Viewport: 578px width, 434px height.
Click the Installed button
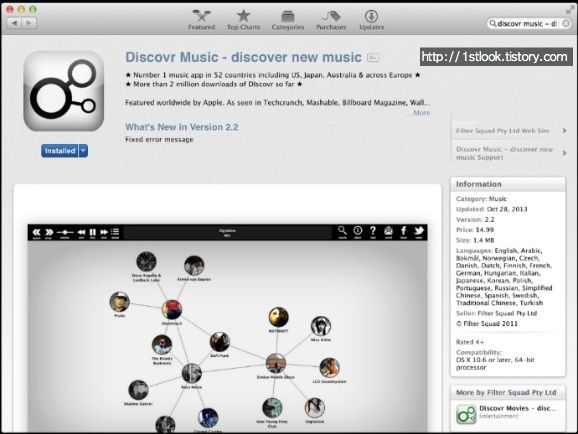click(60, 151)
